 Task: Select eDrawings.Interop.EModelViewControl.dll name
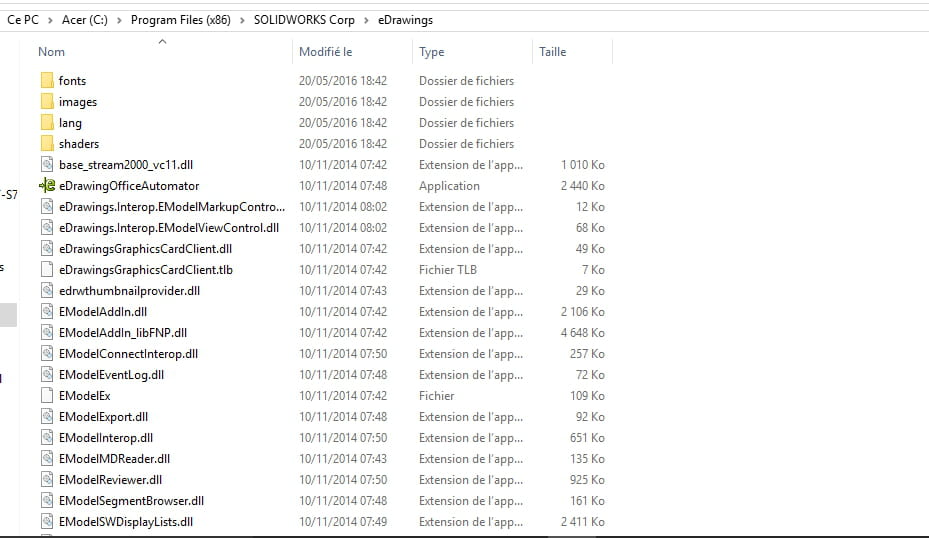[169, 228]
